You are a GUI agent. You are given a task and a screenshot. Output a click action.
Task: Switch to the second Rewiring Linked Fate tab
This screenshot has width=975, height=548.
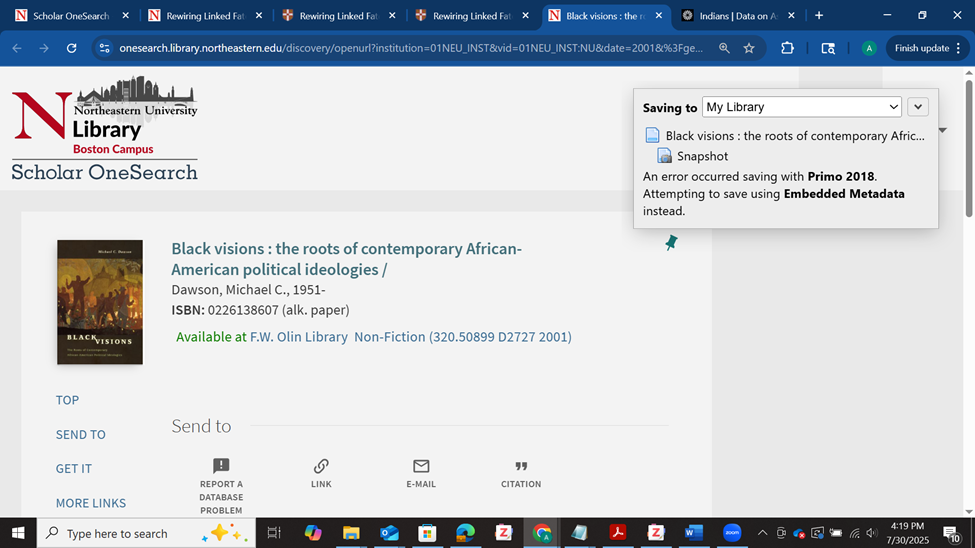(x=338, y=16)
